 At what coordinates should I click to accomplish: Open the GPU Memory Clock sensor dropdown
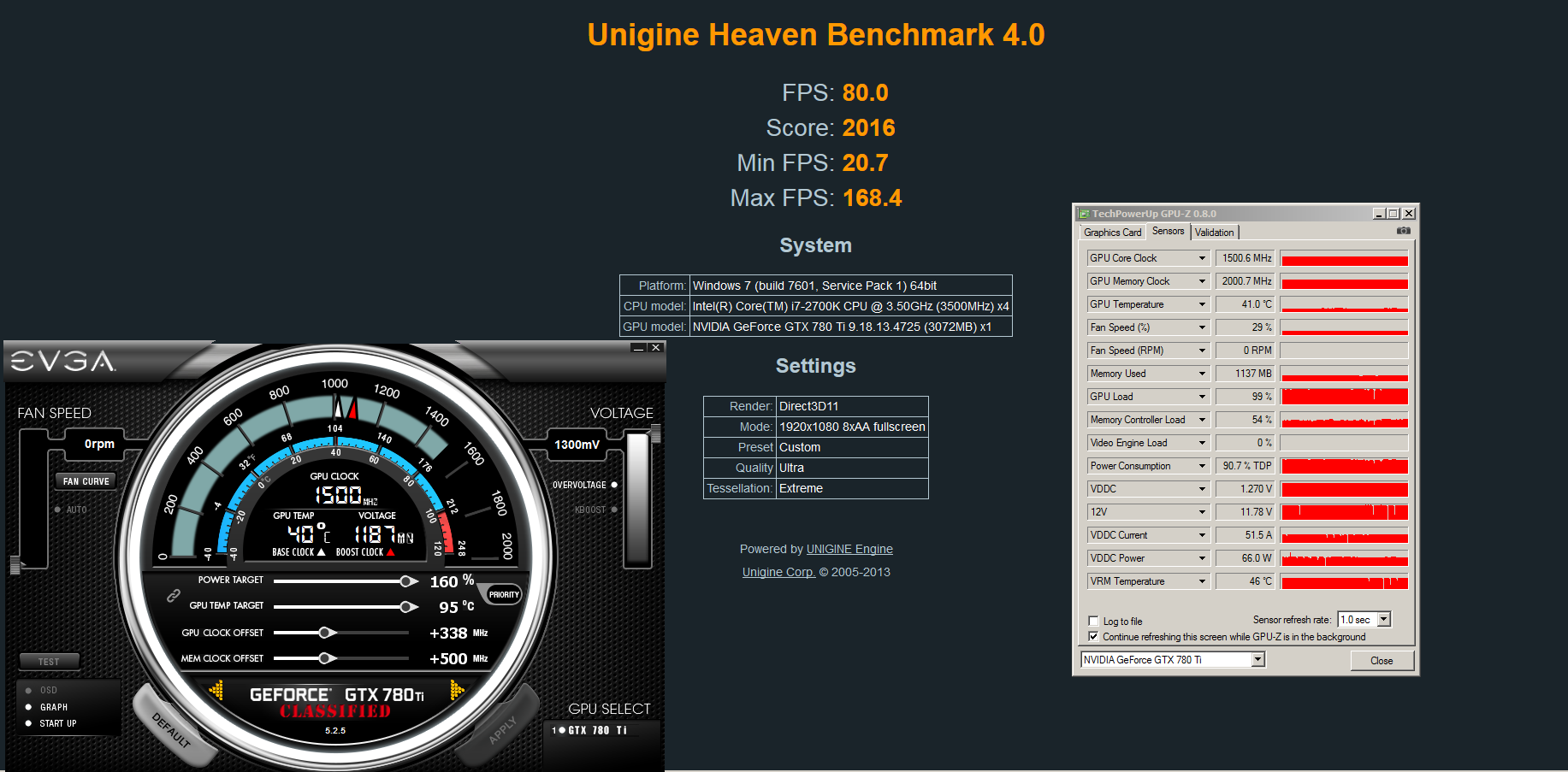point(1202,281)
